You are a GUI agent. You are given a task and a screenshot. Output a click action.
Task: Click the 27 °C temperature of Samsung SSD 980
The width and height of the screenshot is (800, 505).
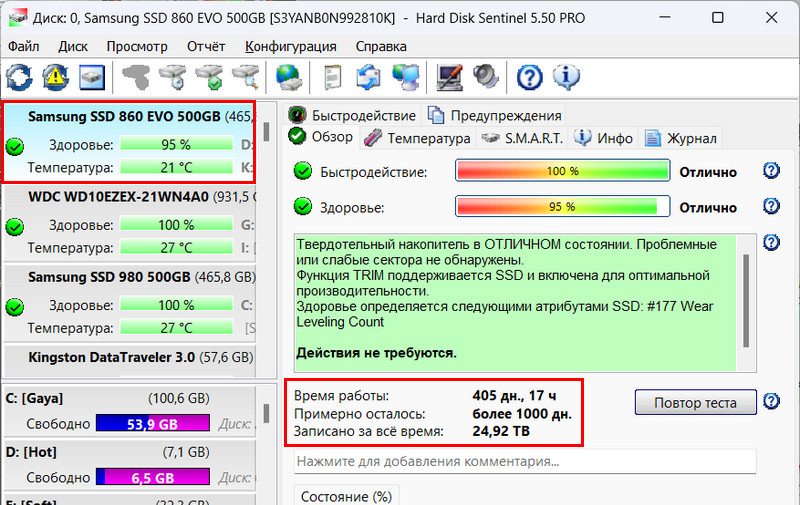[x=177, y=327]
